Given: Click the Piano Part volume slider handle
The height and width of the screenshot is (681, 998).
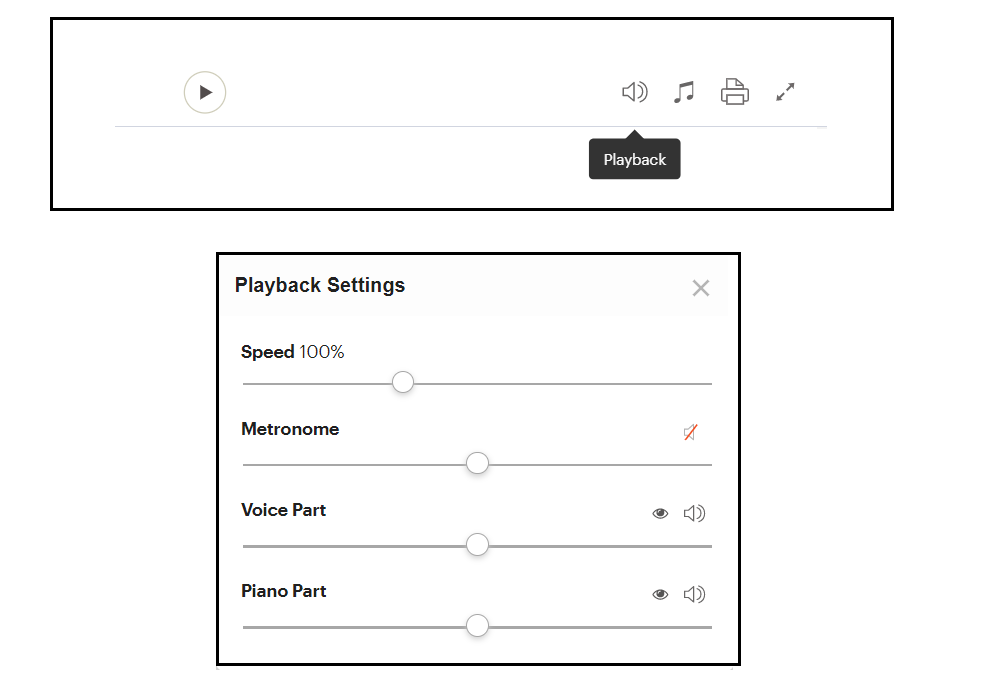Looking at the screenshot, I should (x=477, y=626).
